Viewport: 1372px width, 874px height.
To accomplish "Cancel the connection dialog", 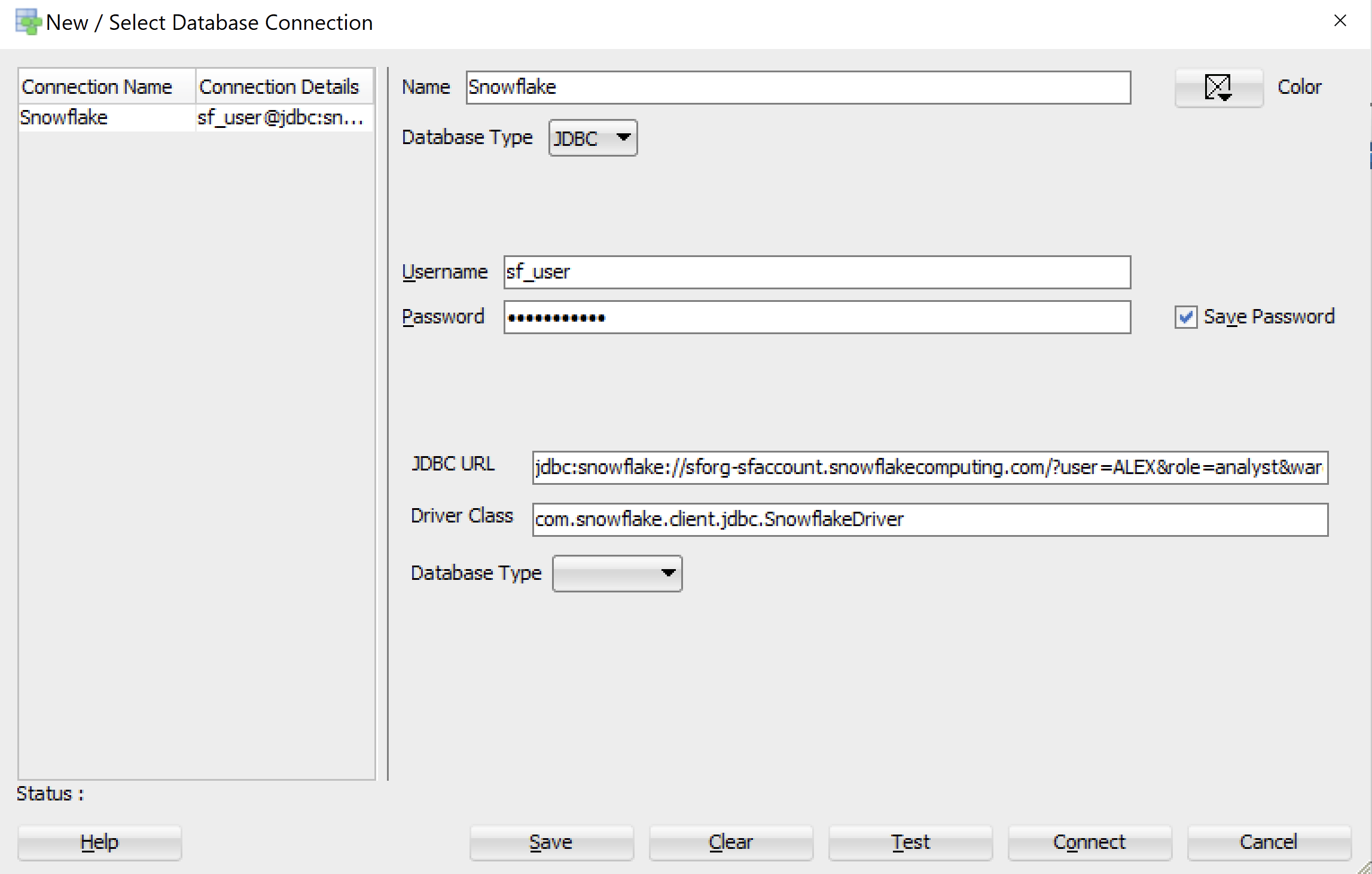I will [1268, 842].
